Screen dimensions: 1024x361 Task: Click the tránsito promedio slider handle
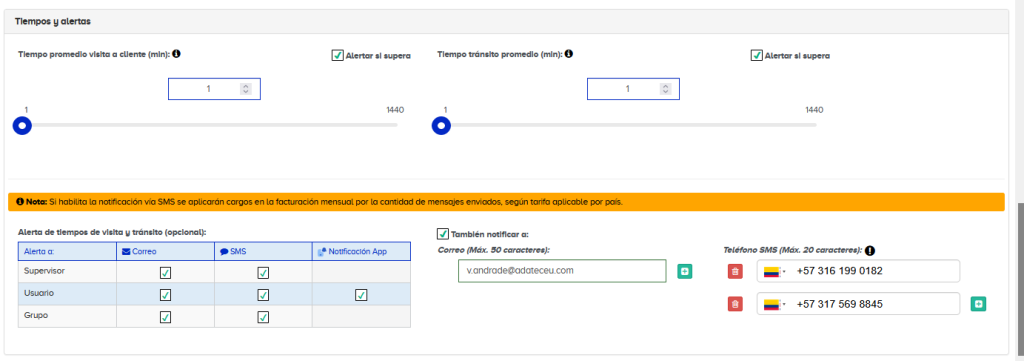tap(441, 125)
